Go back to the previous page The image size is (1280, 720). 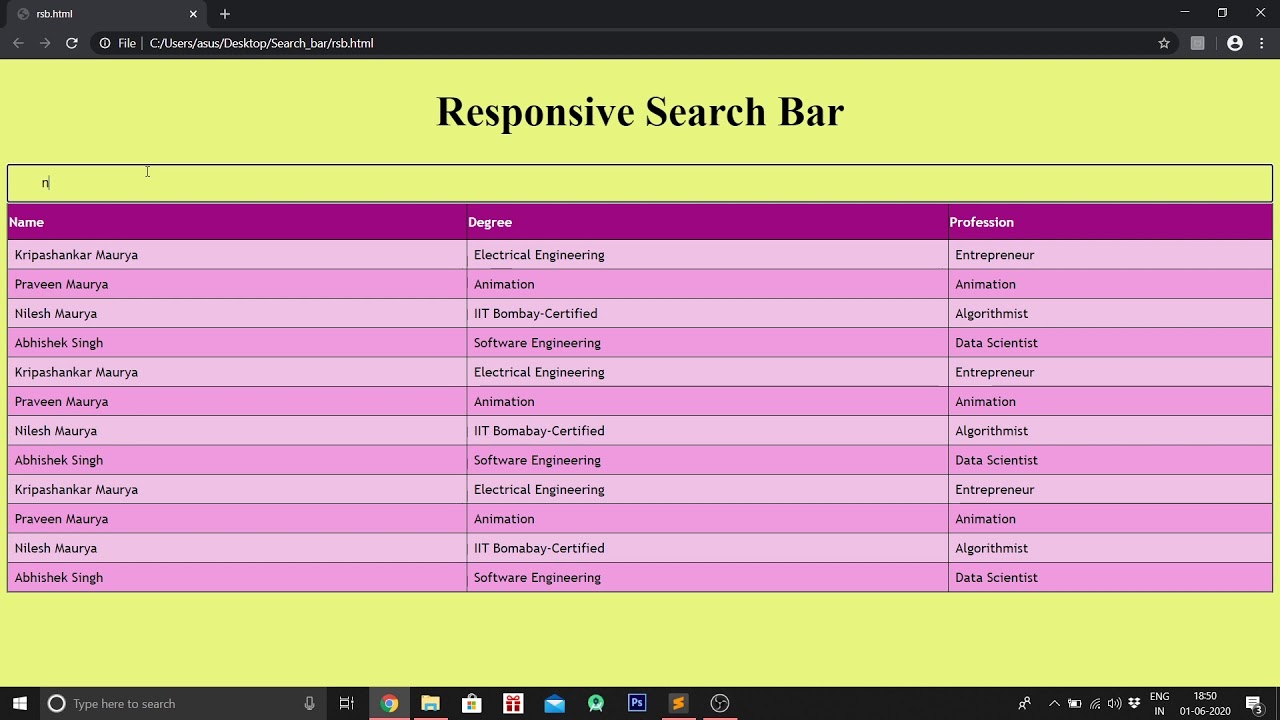18,43
